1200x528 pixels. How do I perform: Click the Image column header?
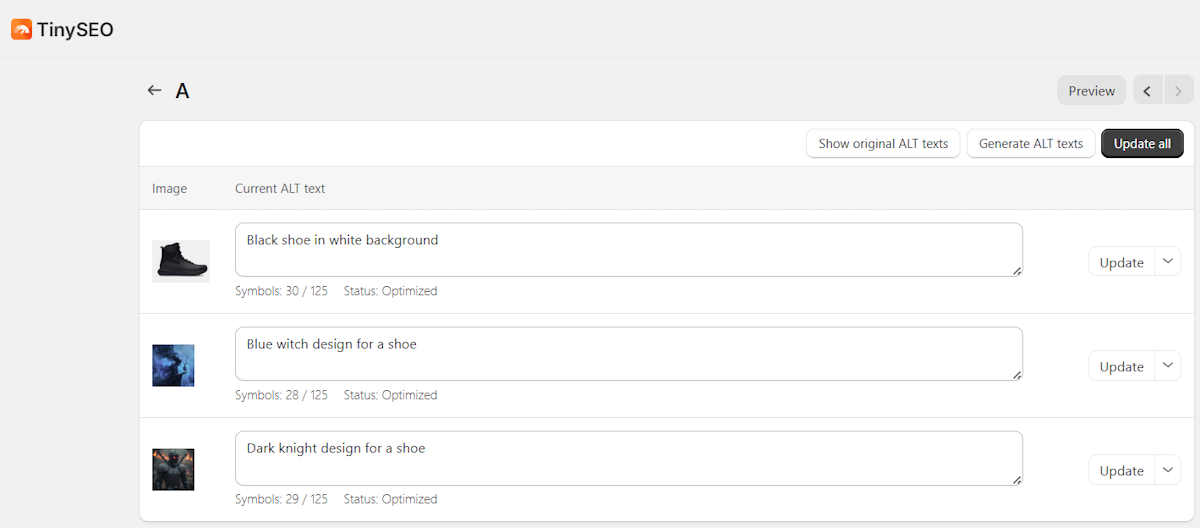pyautogui.click(x=169, y=188)
